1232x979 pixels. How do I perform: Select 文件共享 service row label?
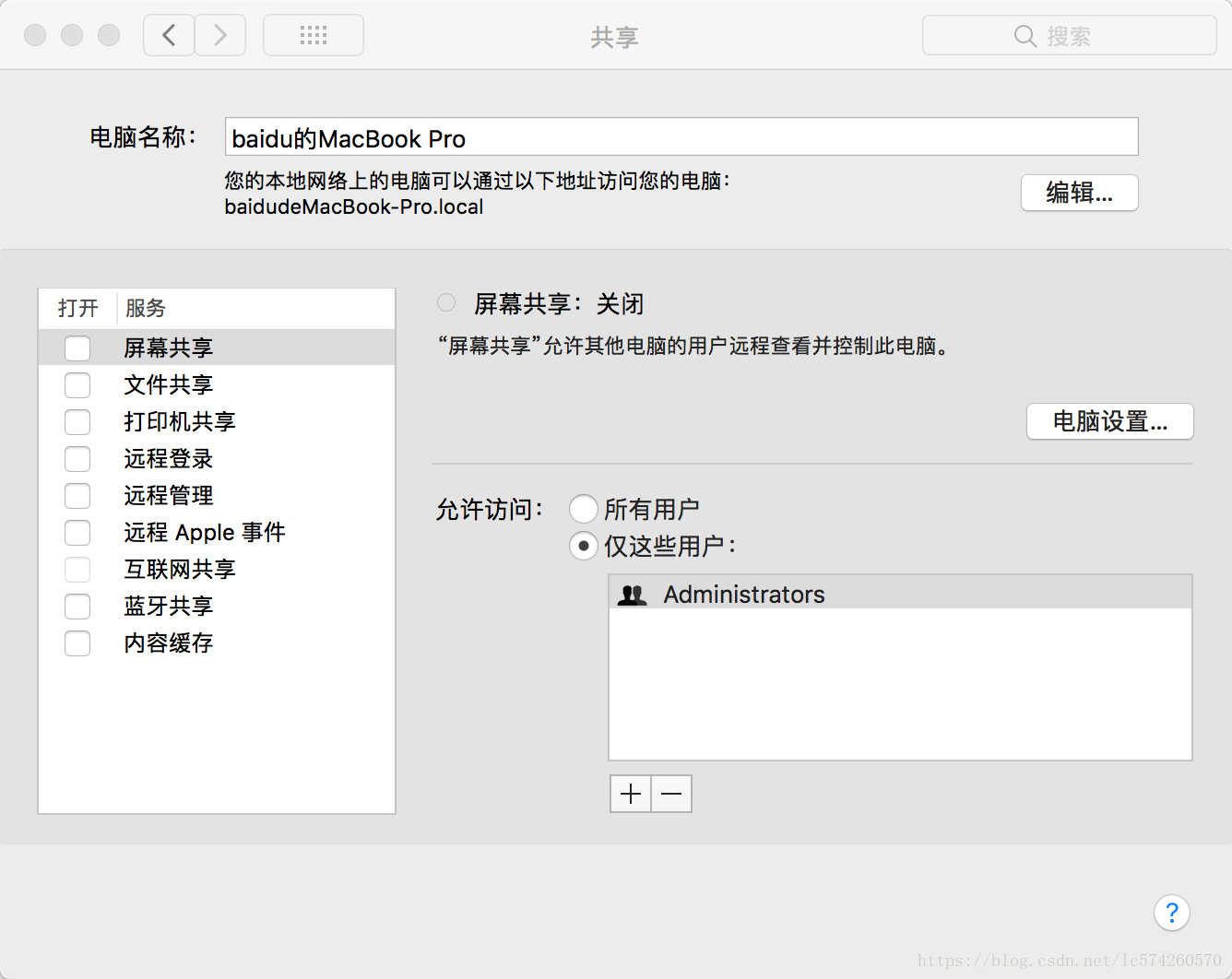click(x=169, y=384)
